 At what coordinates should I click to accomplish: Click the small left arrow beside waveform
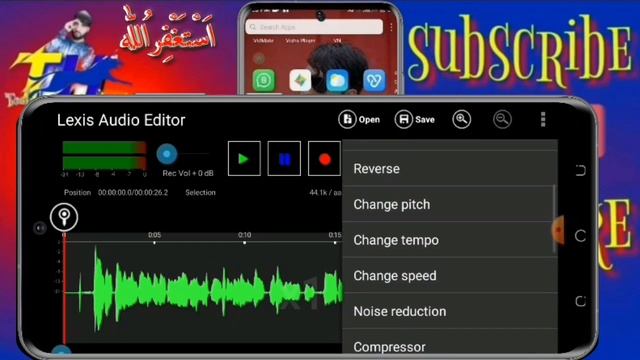[40, 228]
